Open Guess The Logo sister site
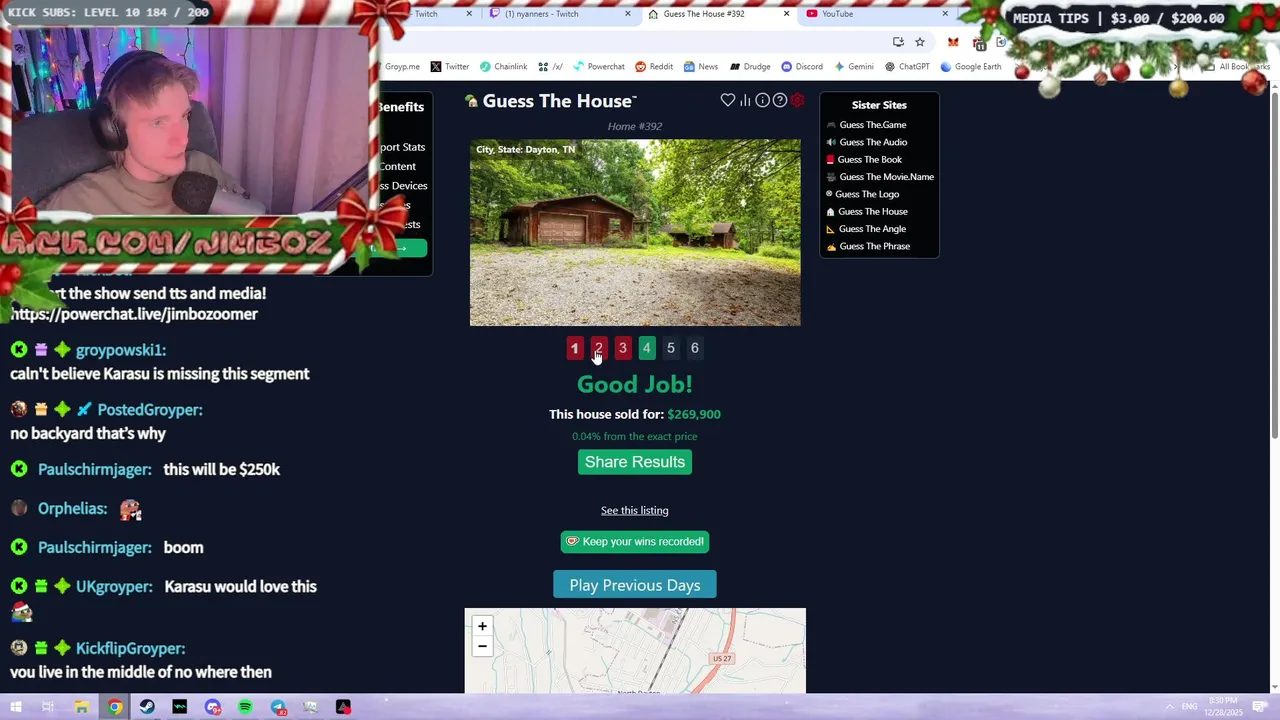The image size is (1280, 720). point(867,194)
